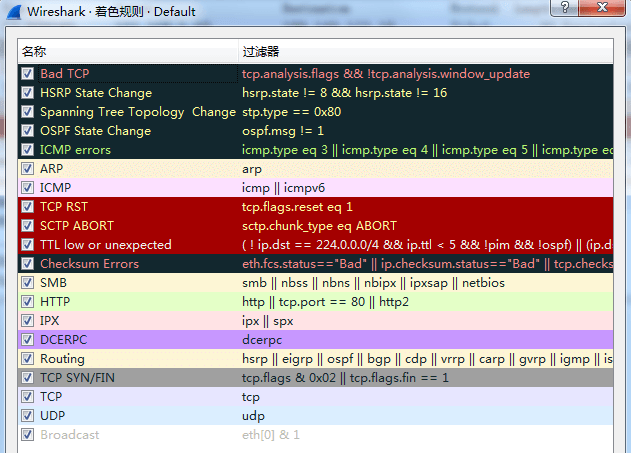Click filter tcp.analysis.flags && !tcp.analysis.window_update
This screenshot has height=453, width=631.
pos(386,74)
